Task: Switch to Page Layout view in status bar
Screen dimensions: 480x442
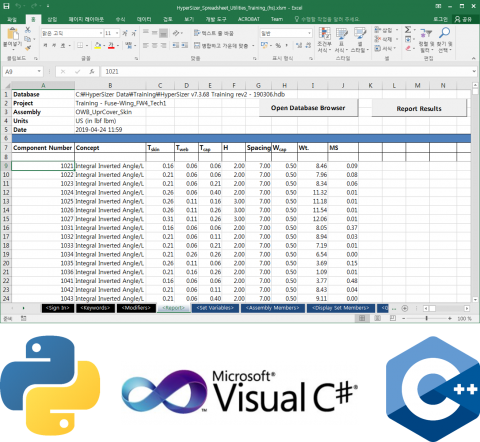Action: (x=377, y=318)
